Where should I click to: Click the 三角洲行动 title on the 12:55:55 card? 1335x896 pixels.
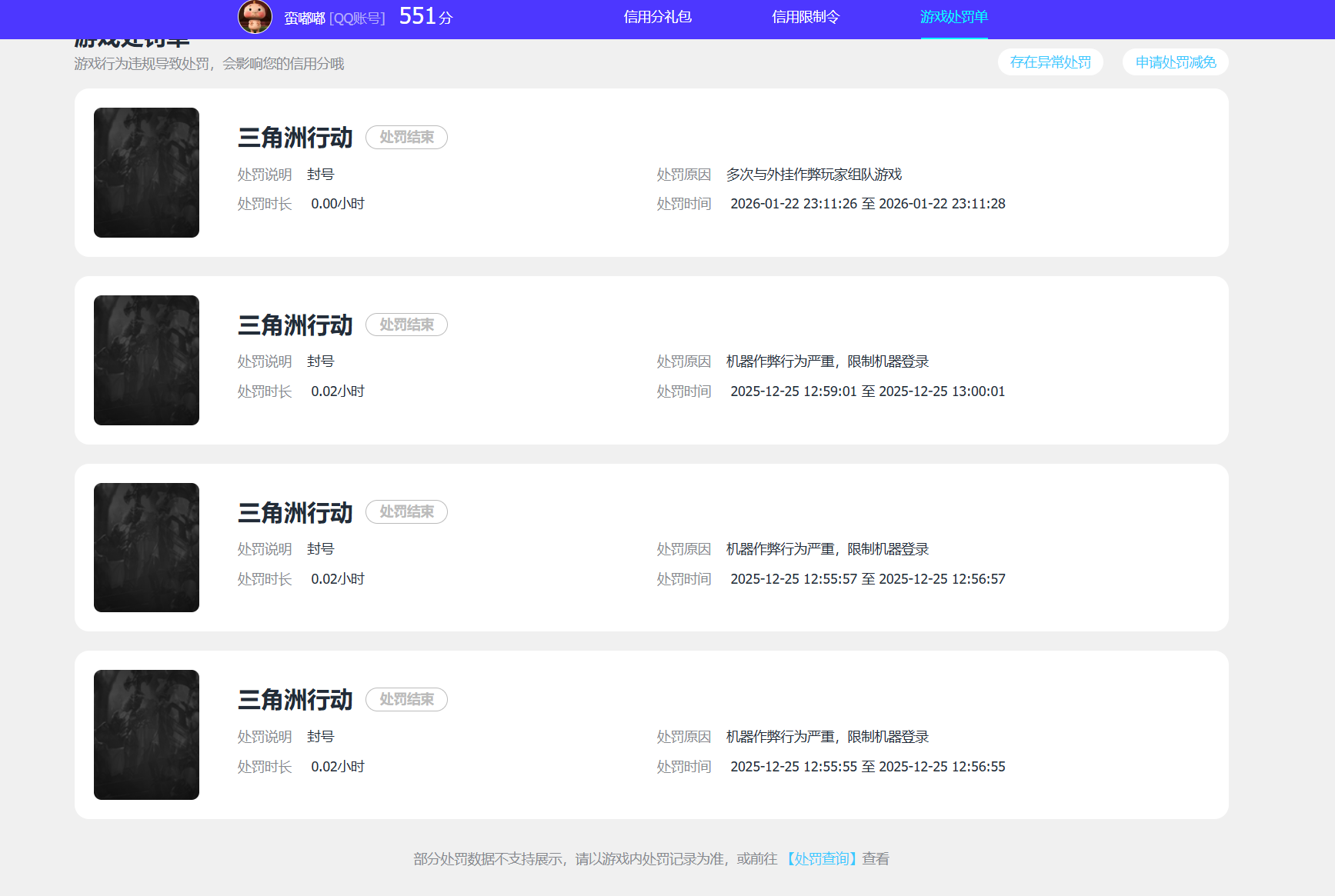[x=295, y=700]
